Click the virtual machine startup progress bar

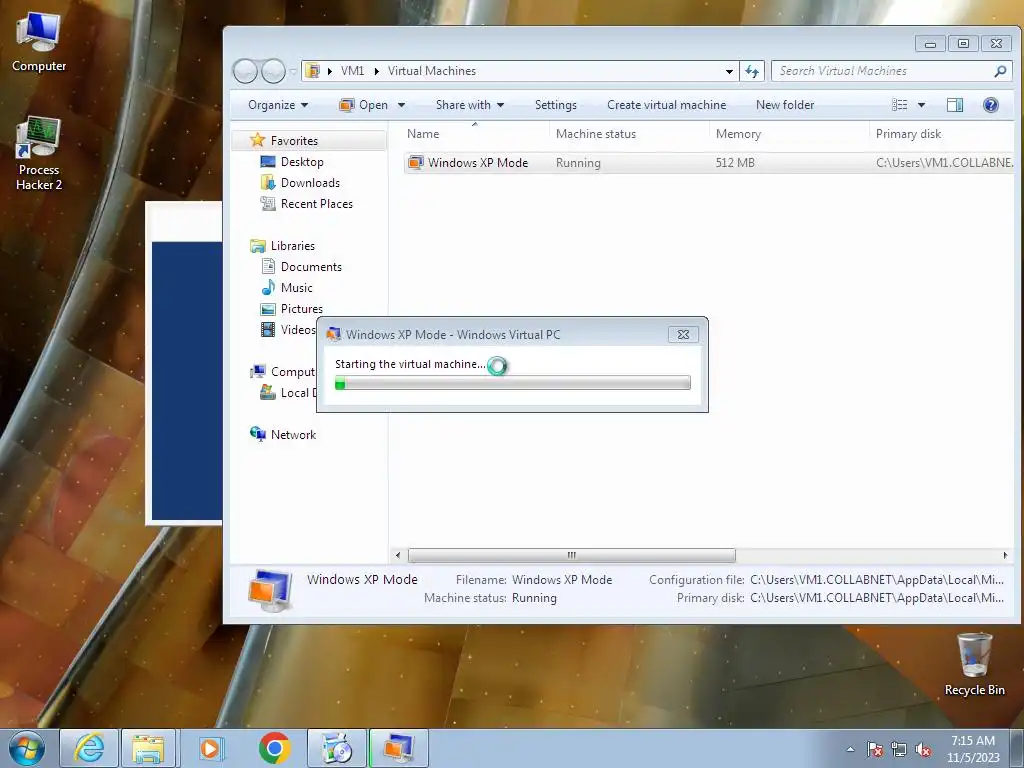[x=513, y=383]
